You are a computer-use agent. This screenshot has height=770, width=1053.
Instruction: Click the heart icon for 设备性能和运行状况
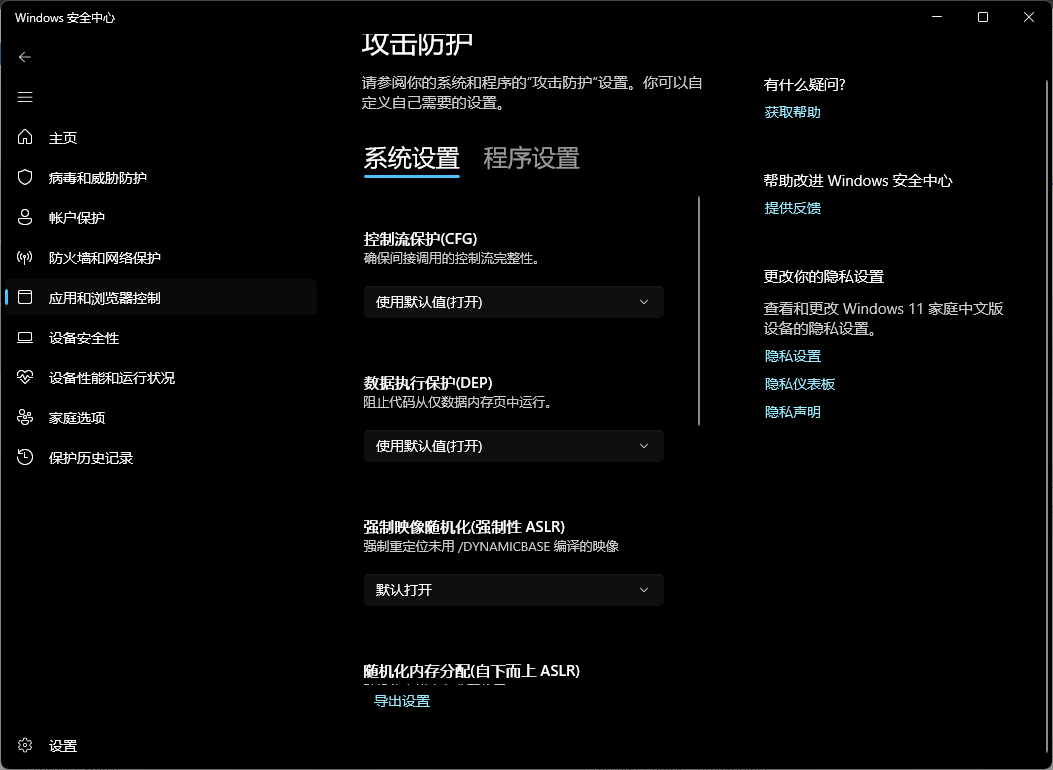[x=25, y=377]
